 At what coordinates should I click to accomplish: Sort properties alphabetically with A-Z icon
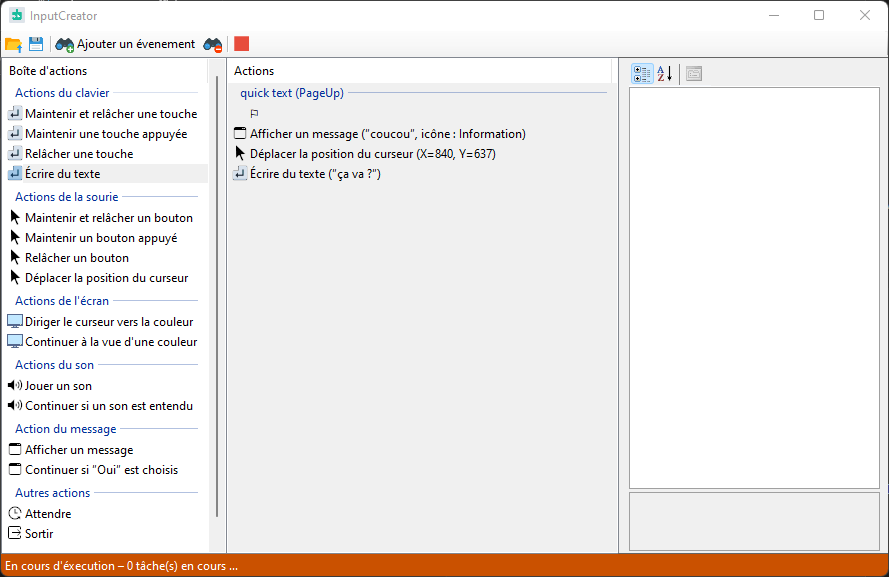(665, 73)
